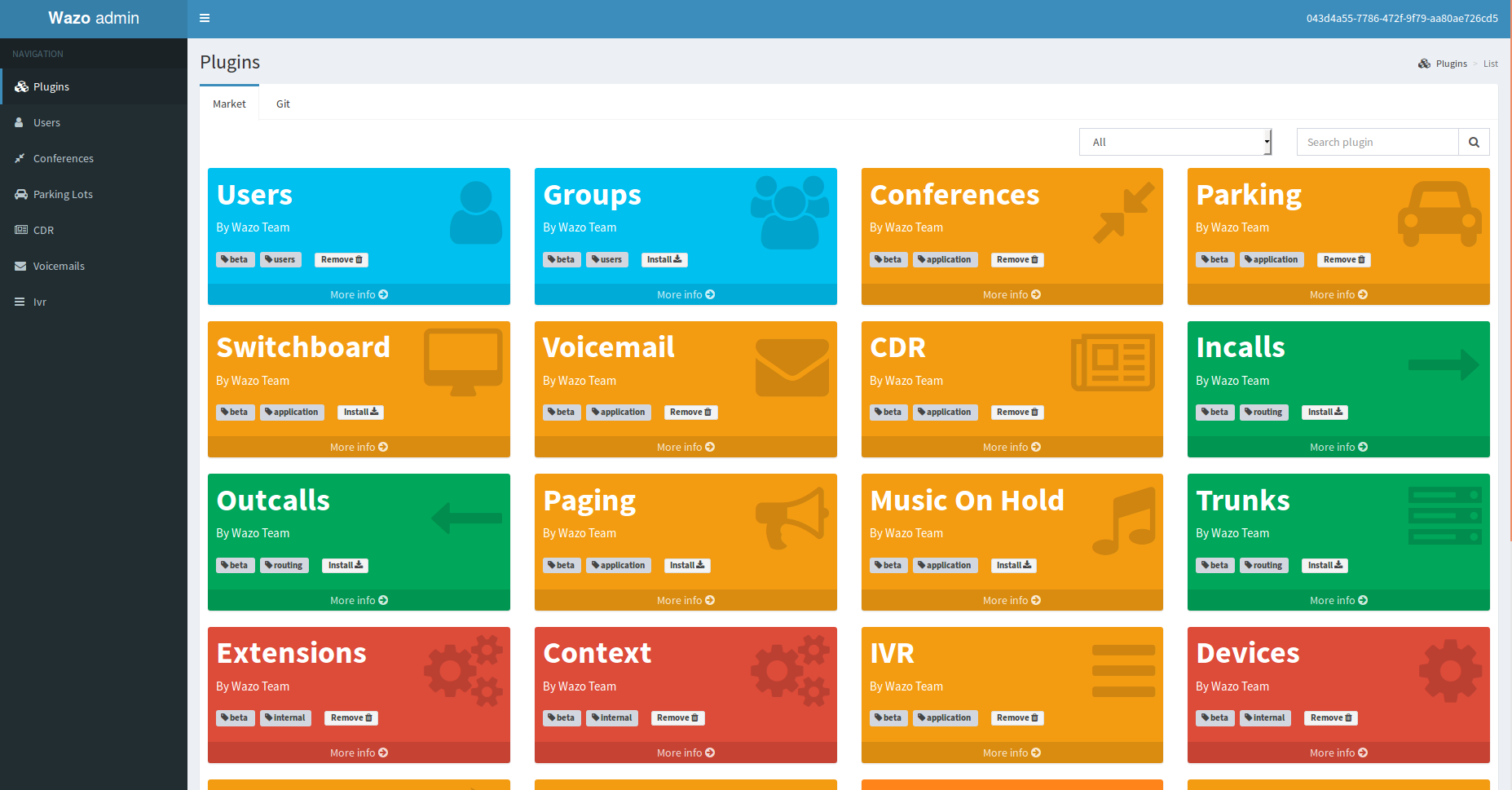The width and height of the screenshot is (1512, 790).
Task: Click the routing tag on Incalls card
Action: click(x=1263, y=412)
